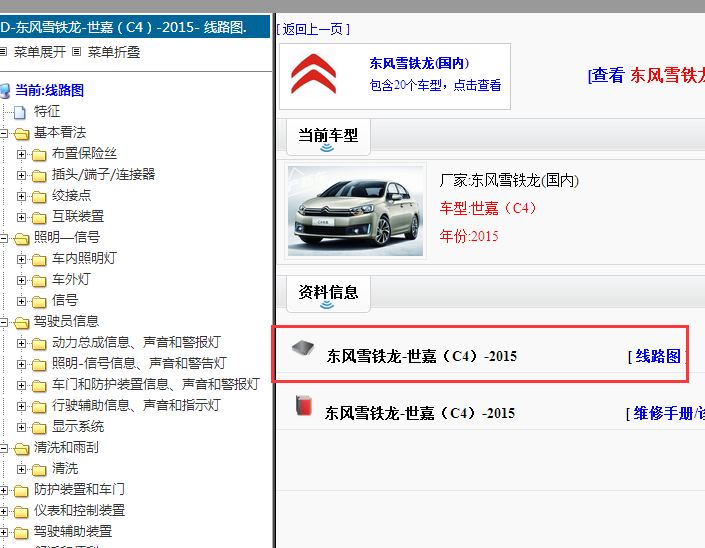Expand the 互联装置 tree node
705x548 pixels.
(21, 217)
